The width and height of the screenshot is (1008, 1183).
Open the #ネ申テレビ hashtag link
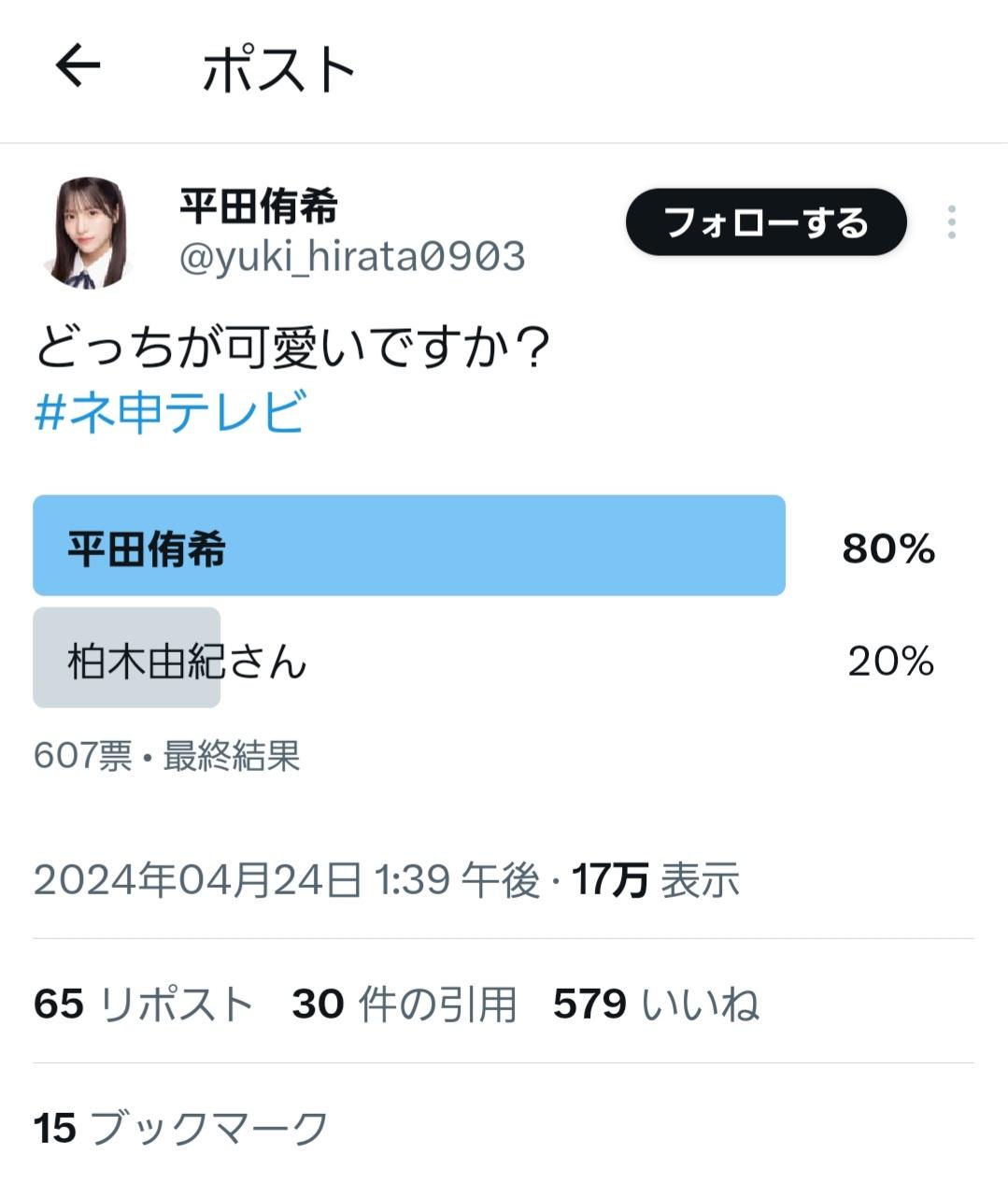[x=170, y=412]
